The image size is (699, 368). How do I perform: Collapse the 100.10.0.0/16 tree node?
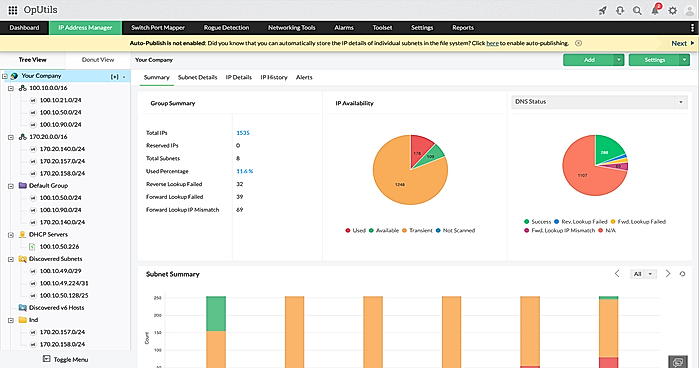click(x=11, y=88)
